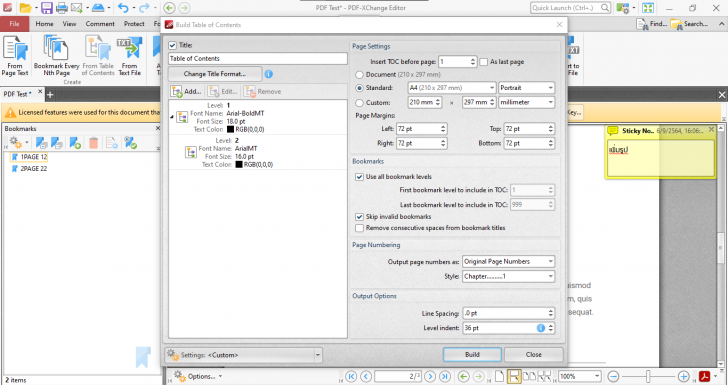
Task: Open the Output page numbers as dropdown
Action: [508, 261]
